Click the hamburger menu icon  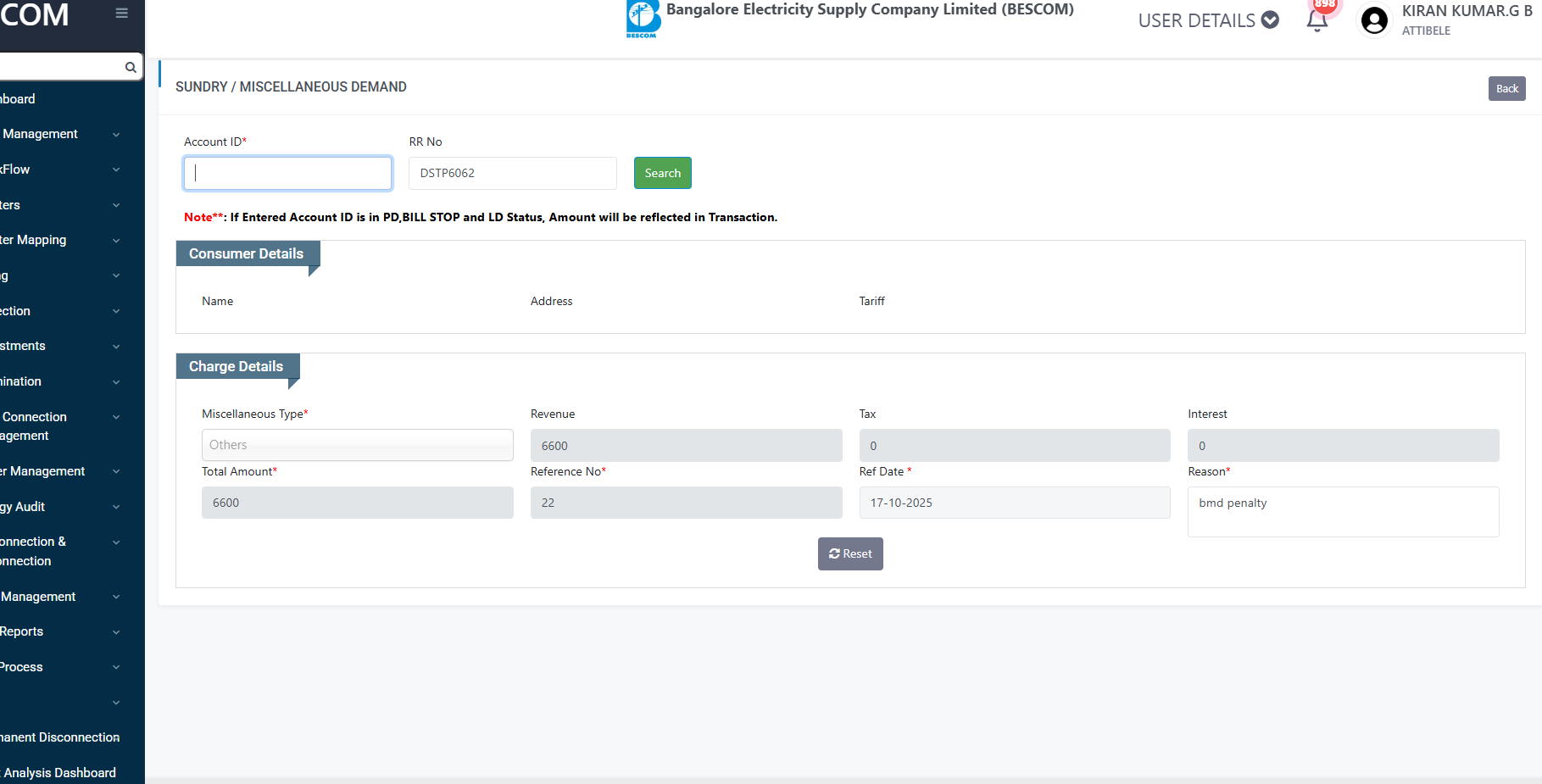[122, 14]
